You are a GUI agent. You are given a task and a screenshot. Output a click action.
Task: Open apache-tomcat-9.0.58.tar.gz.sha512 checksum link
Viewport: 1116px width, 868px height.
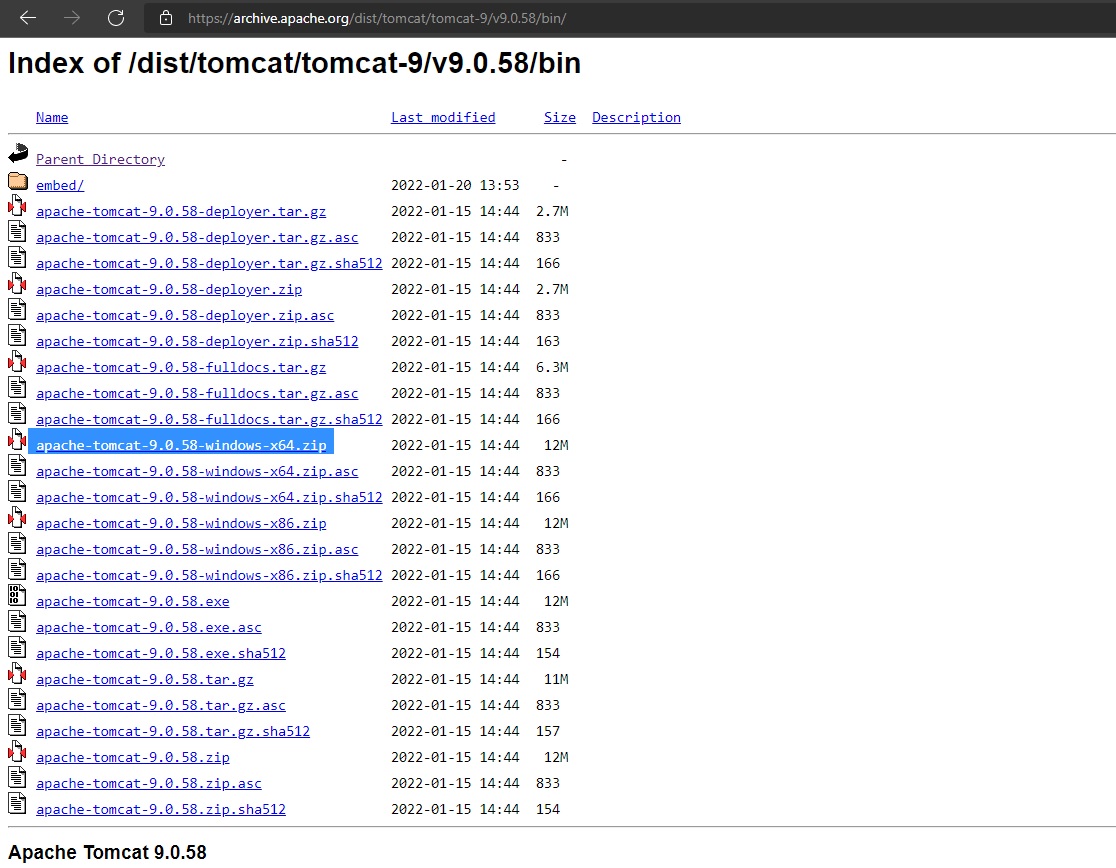pyautogui.click(x=173, y=731)
